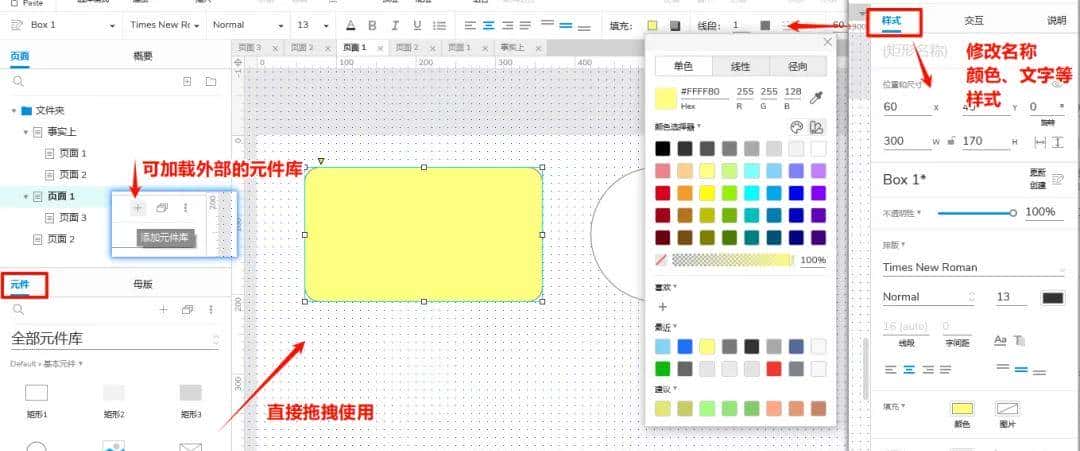Open the text shadow icon
The image size is (1080, 451).
[x=1019, y=340]
